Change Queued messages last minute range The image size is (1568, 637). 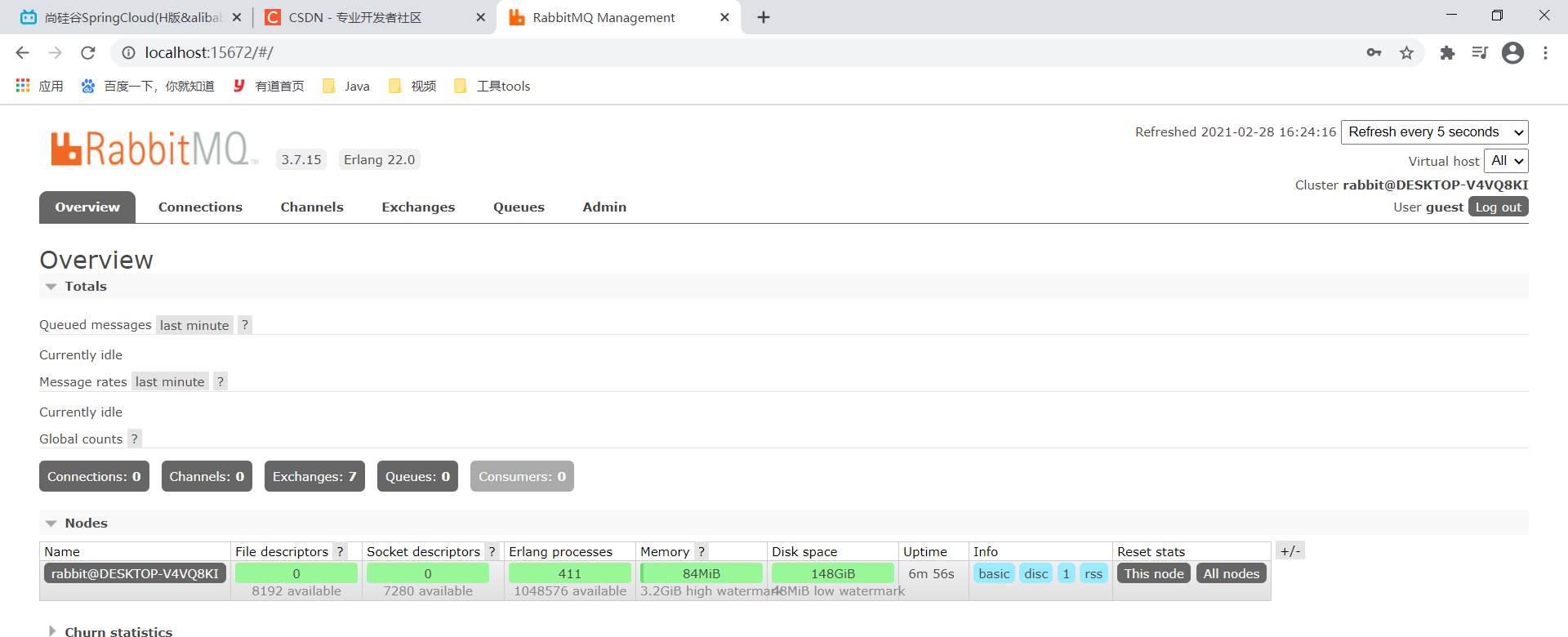click(x=194, y=325)
